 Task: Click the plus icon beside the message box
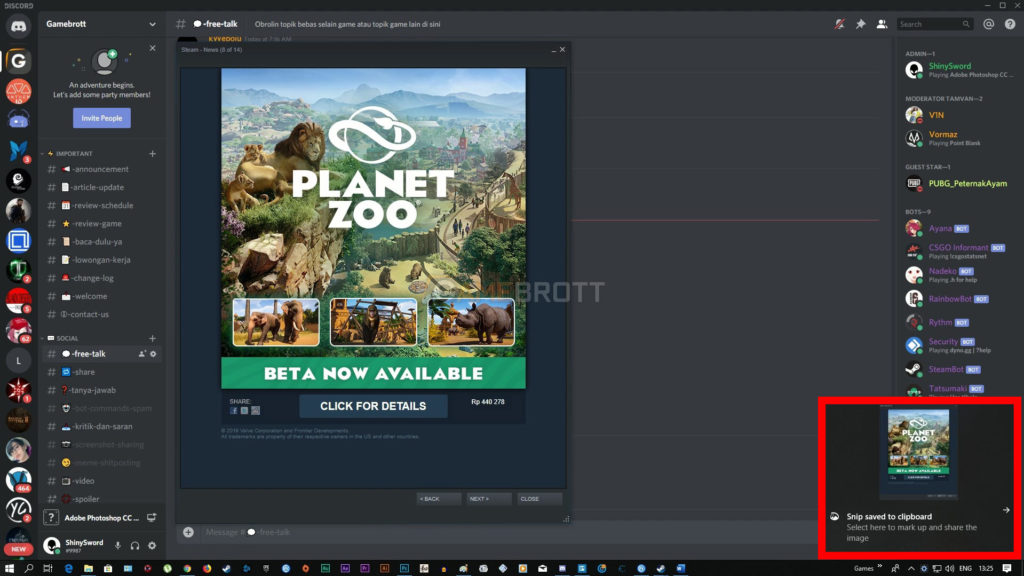[x=189, y=531]
